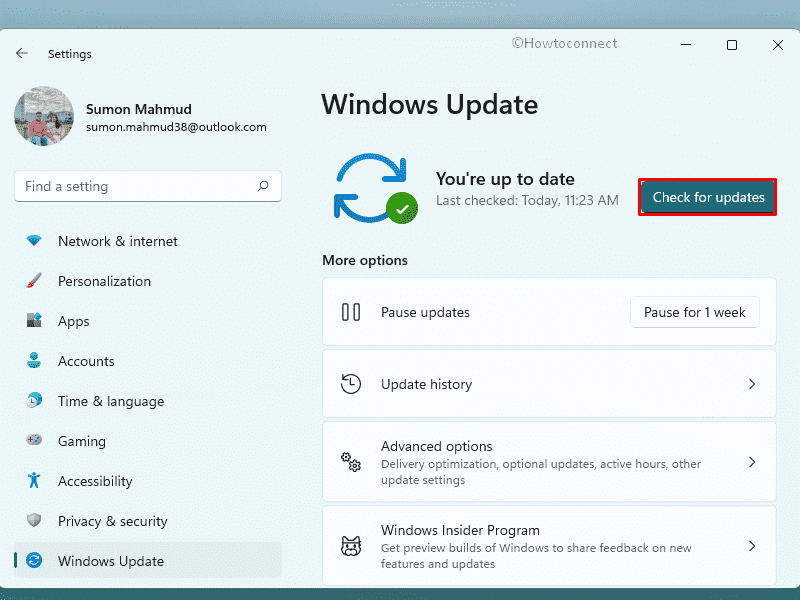Click the Pause updates label
The image size is (800, 600).
click(425, 312)
